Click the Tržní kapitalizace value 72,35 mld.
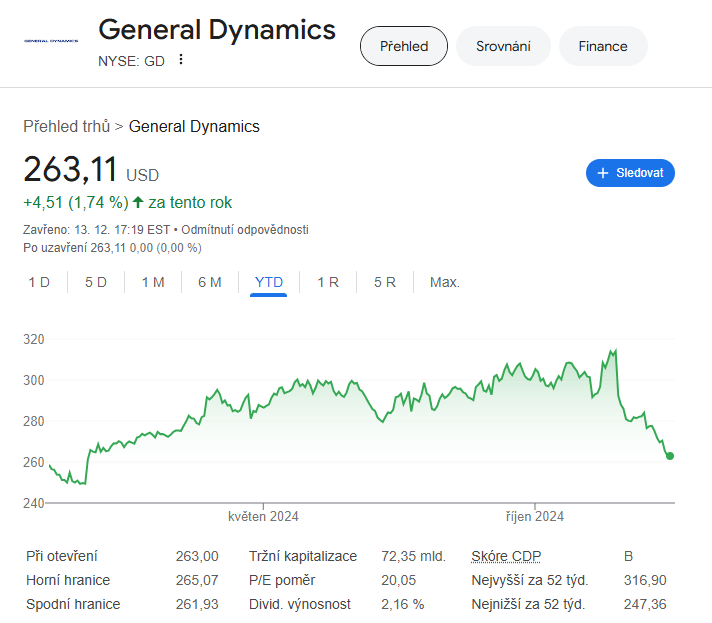The height and width of the screenshot is (623, 712). (x=413, y=556)
